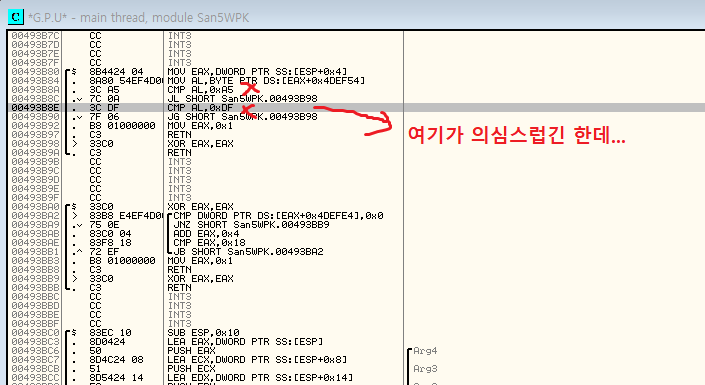Select XOR EAX,EAX at address 00493B98
705x385 pixels.
[200, 143]
